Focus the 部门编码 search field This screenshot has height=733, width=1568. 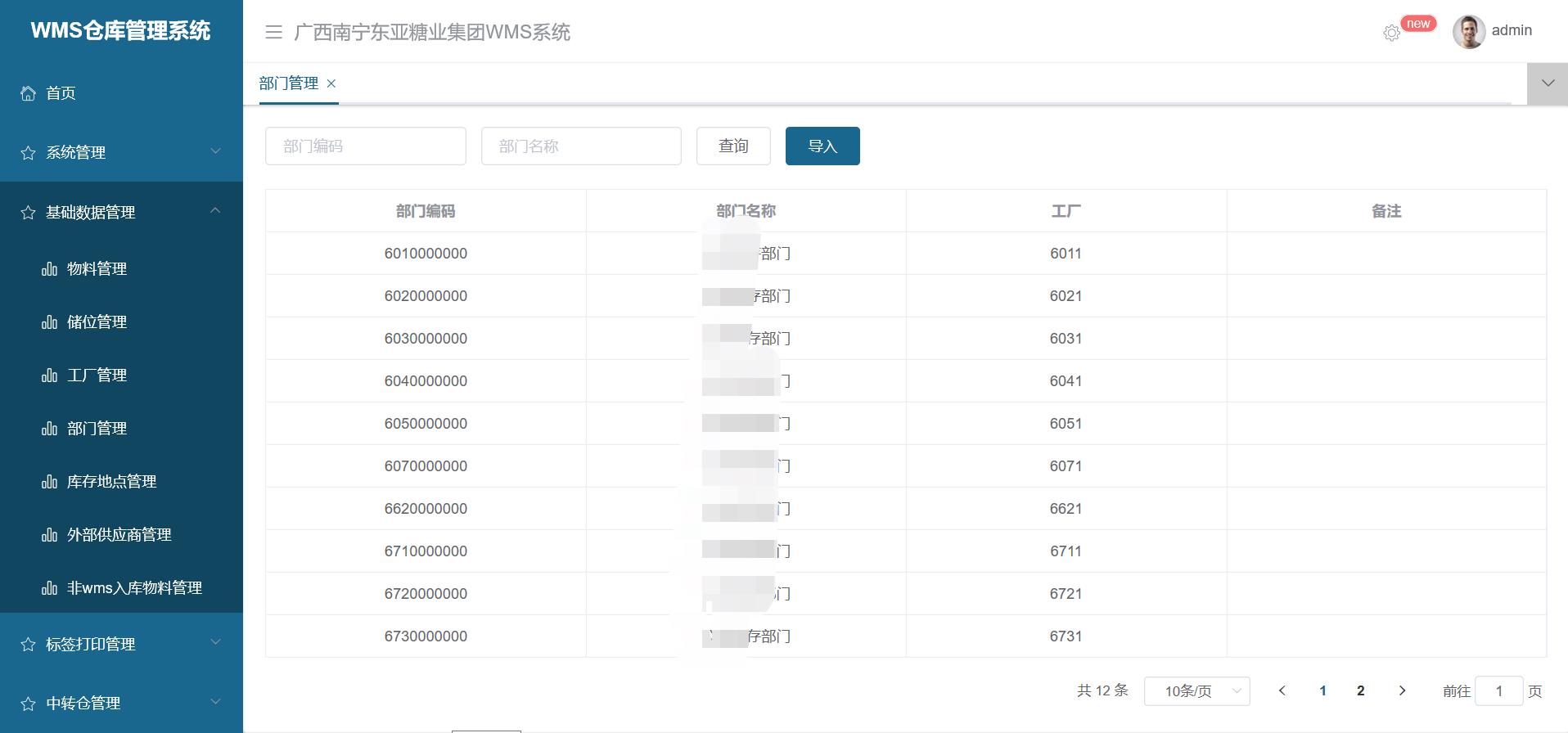click(366, 146)
